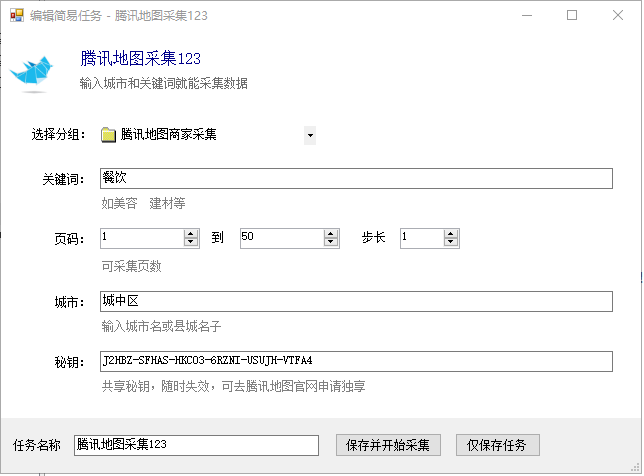The height and width of the screenshot is (476, 644).
Task: Increase the 步长 step value with the up arrow
Action: pos(451,234)
